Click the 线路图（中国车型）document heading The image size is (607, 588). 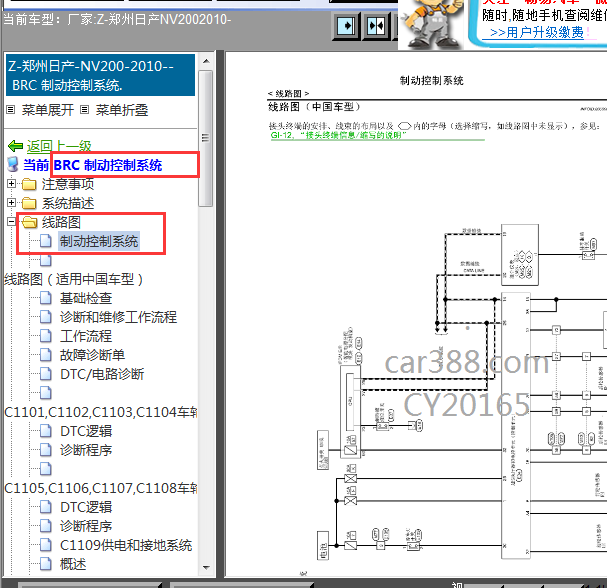(314, 107)
